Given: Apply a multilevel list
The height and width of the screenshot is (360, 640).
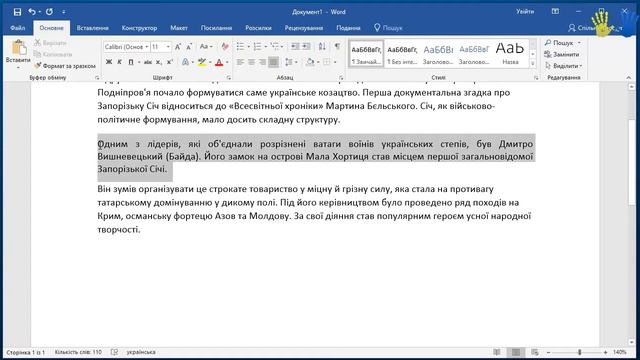Looking at the screenshot, I should pyautogui.click(x=275, y=47).
